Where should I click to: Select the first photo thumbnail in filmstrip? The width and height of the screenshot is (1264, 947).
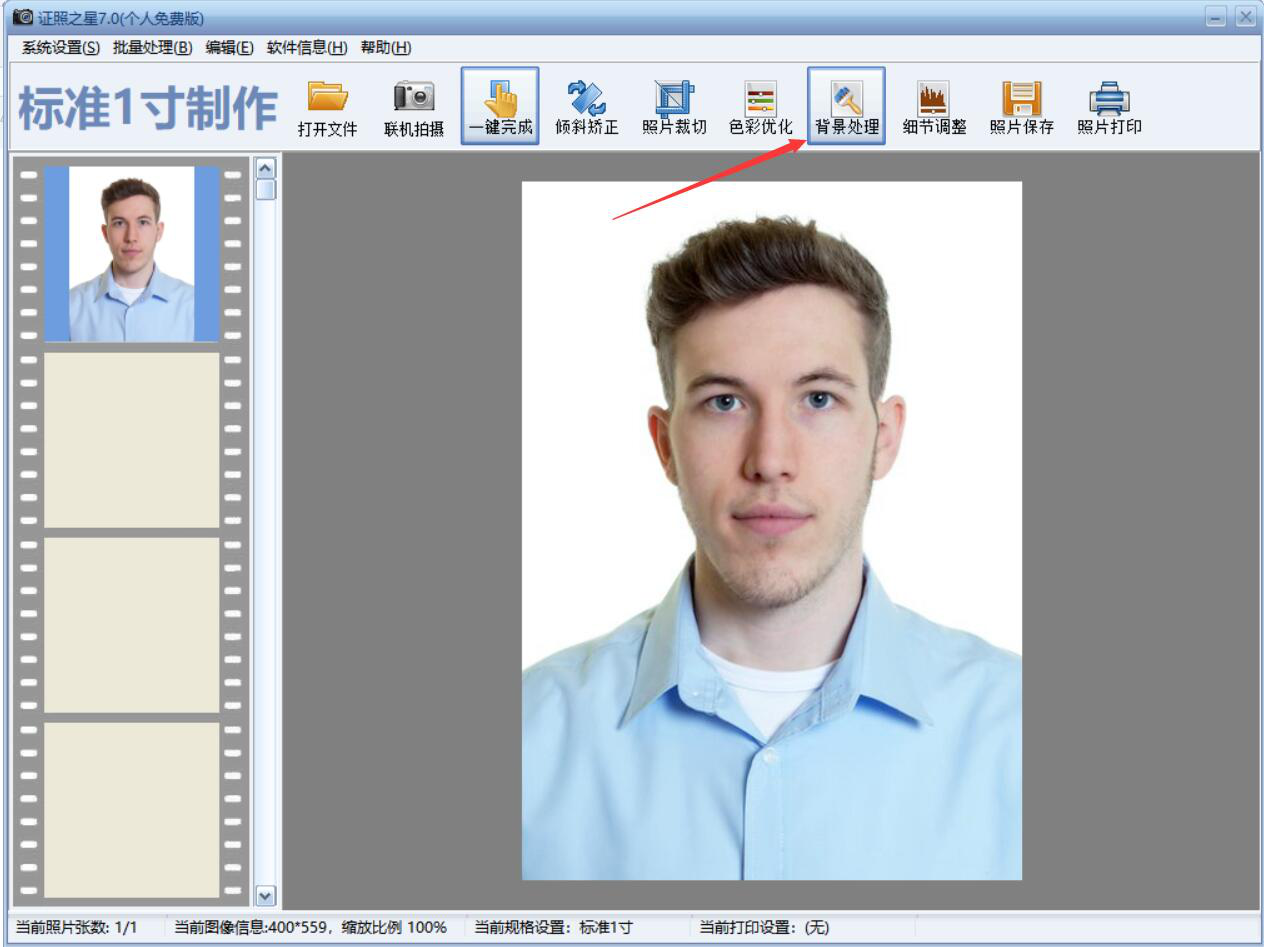tap(131, 254)
